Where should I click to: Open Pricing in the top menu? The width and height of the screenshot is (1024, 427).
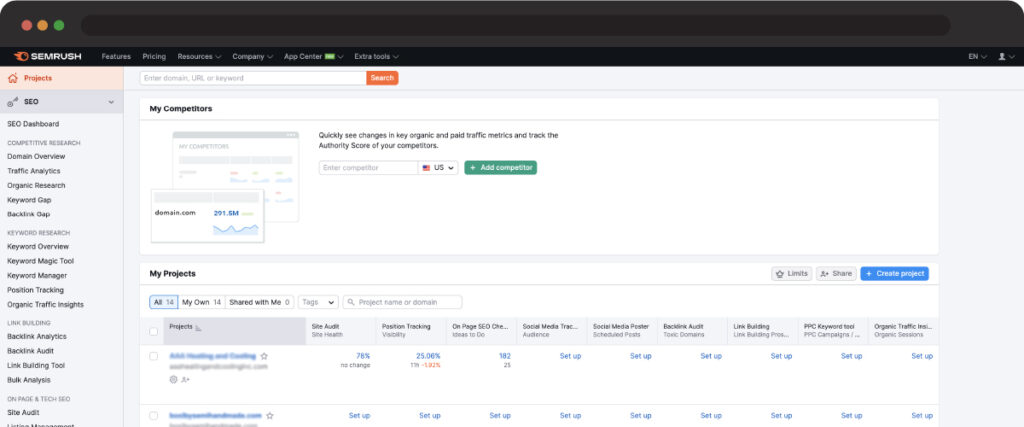tap(154, 57)
